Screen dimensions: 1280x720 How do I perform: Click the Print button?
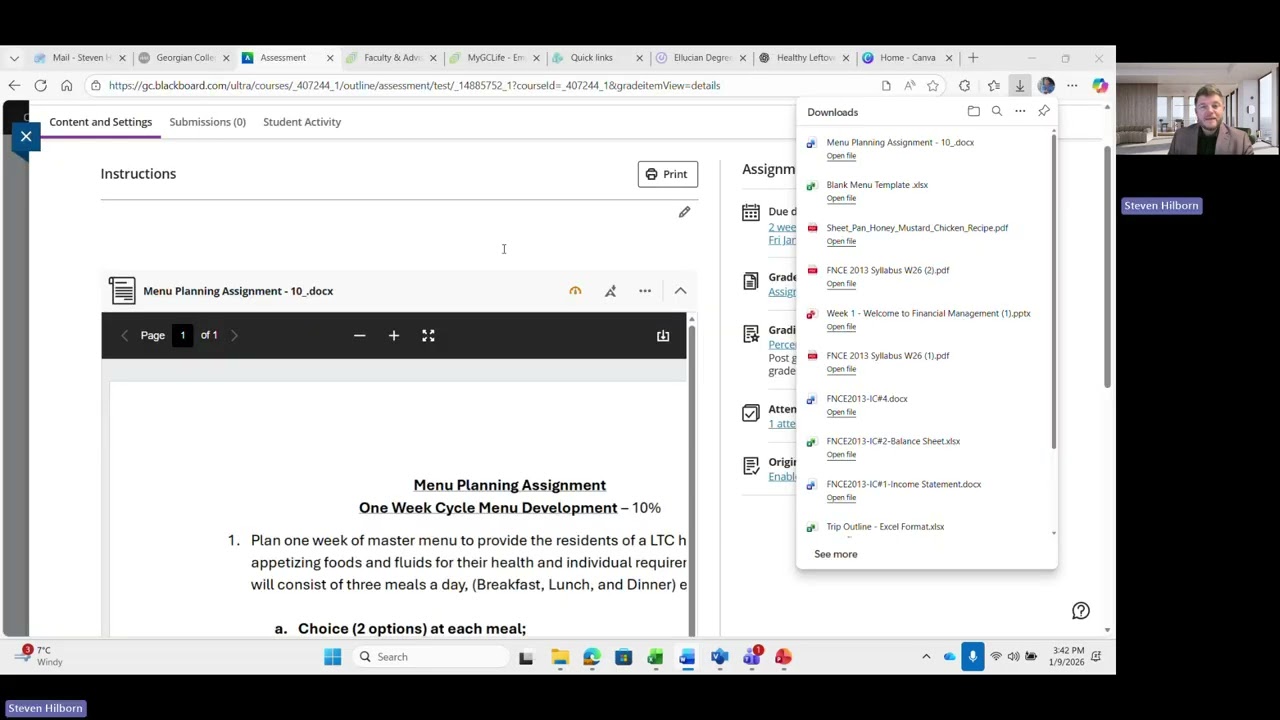(x=667, y=174)
